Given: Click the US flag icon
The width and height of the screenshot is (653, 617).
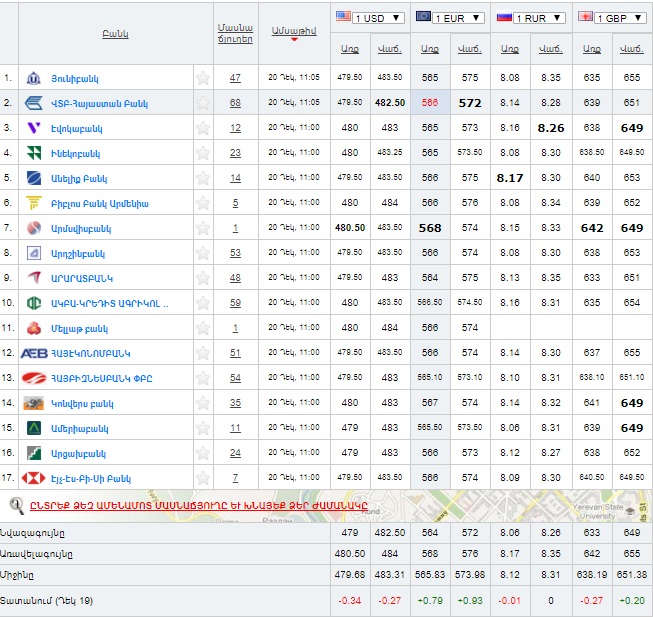Looking at the screenshot, I should [343, 16].
